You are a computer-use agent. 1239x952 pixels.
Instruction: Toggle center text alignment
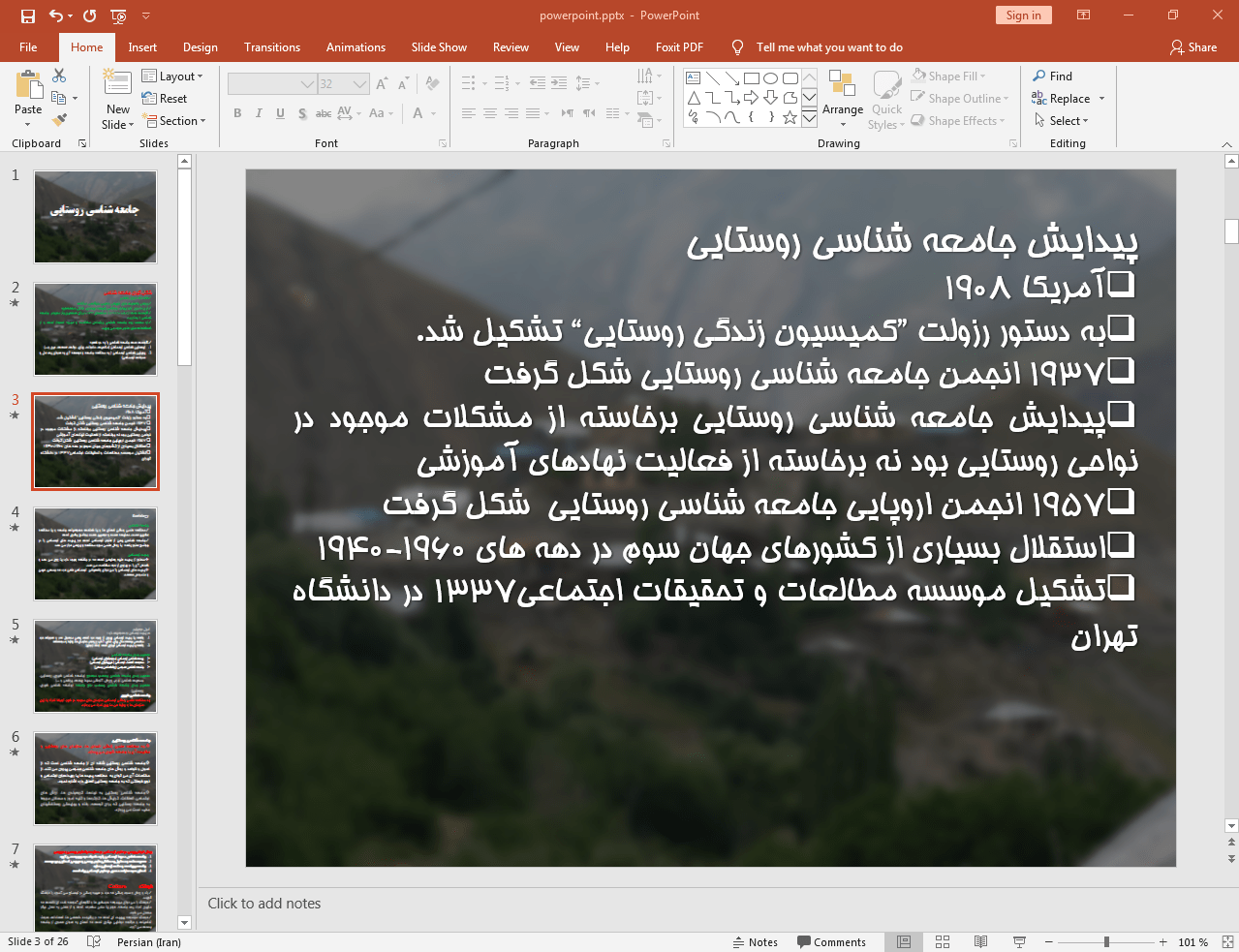(490, 113)
